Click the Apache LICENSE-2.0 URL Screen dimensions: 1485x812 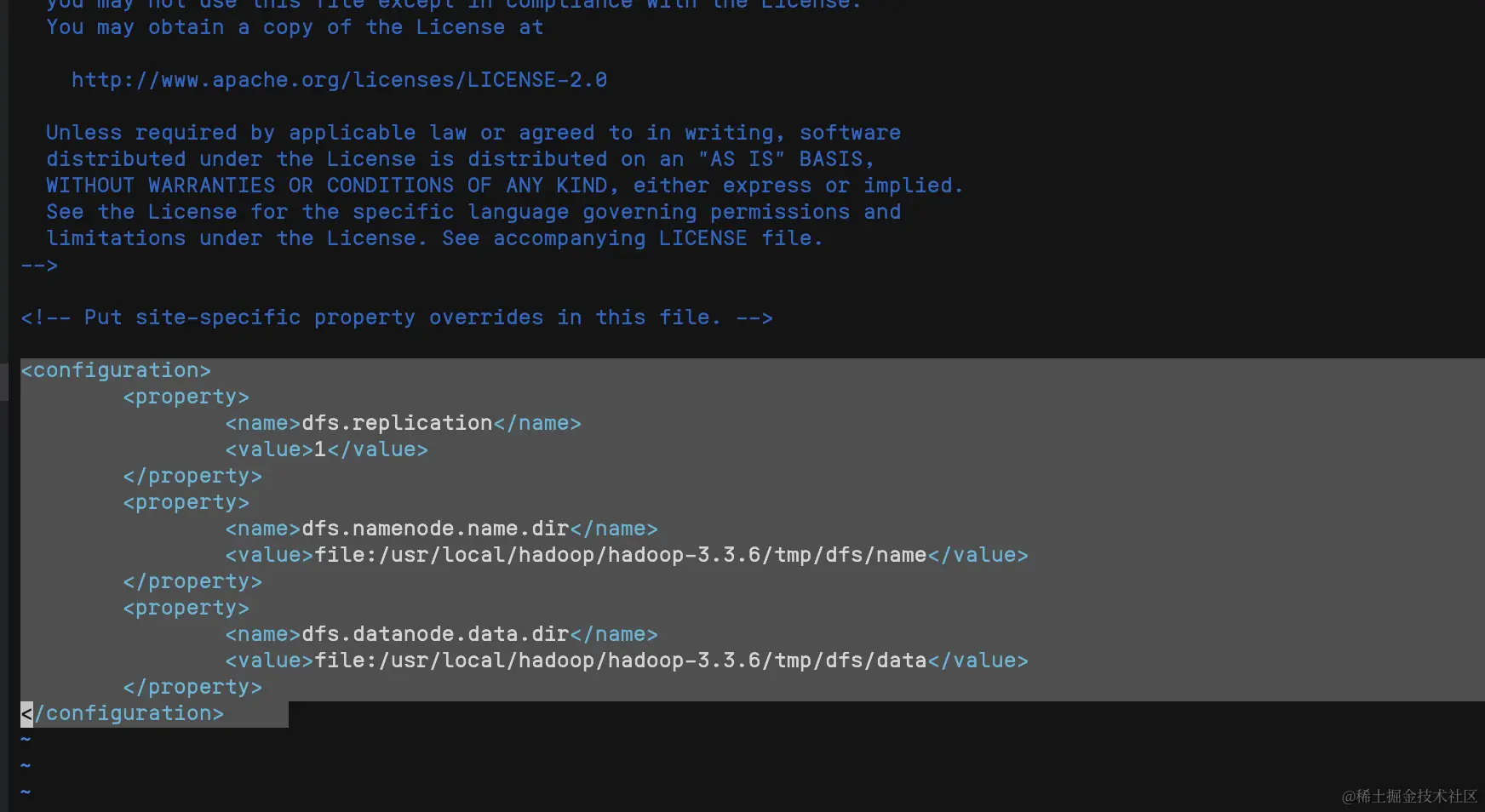(x=339, y=80)
